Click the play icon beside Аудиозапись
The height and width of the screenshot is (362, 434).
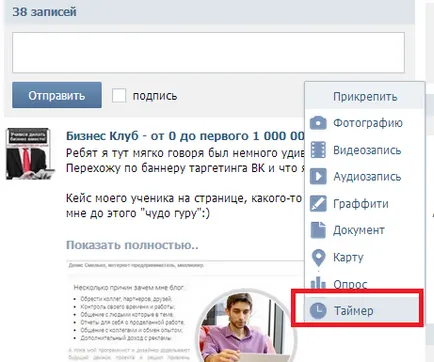point(318,176)
